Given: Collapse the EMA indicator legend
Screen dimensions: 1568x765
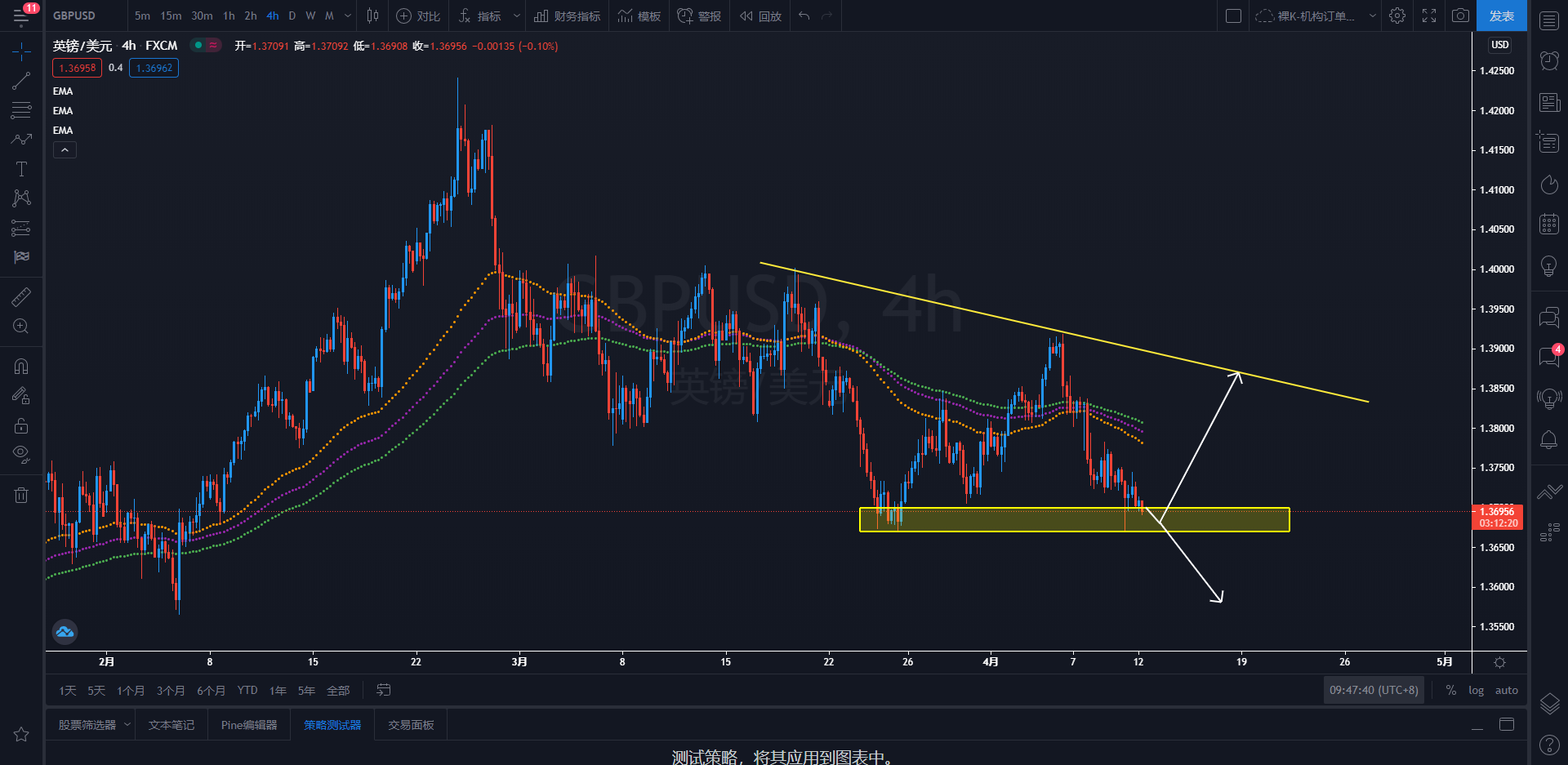Looking at the screenshot, I should tap(65, 149).
